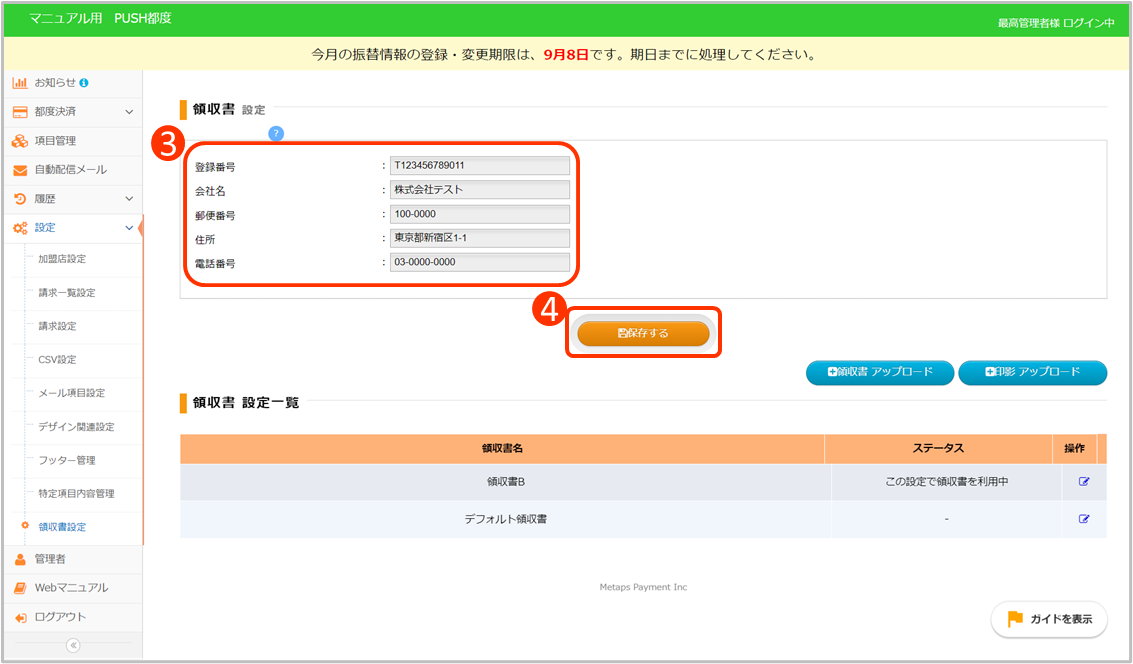The image size is (1133, 664).
Task: Show the guide via ガイドを表示 button
Action: 1049,620
